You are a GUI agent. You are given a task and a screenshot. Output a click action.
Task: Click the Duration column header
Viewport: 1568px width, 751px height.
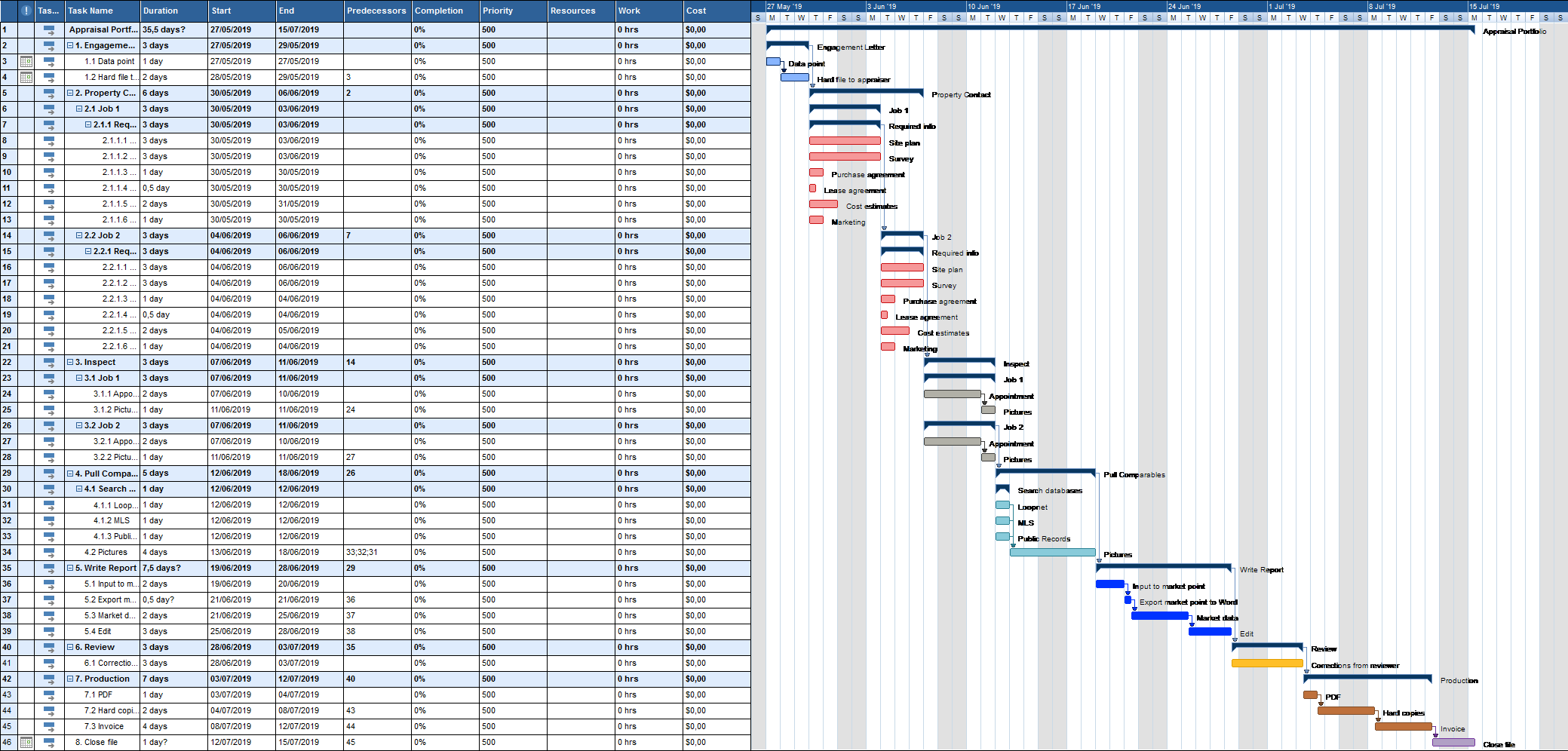click(x=172, y=11)
